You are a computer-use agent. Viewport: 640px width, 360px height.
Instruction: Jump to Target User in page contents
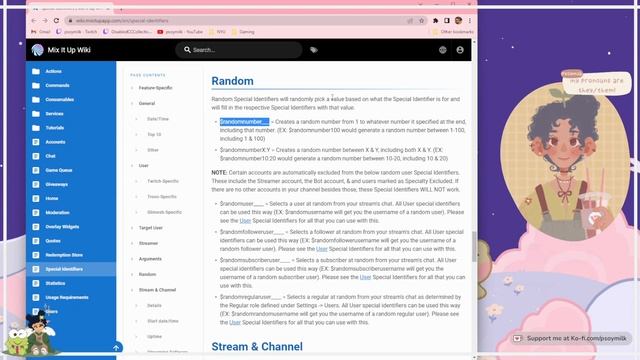coord(151,228)
